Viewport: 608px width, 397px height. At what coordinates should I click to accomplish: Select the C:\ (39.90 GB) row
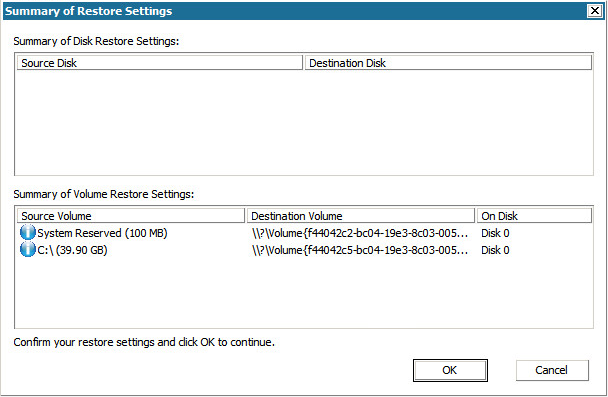(x=304, y=250)
